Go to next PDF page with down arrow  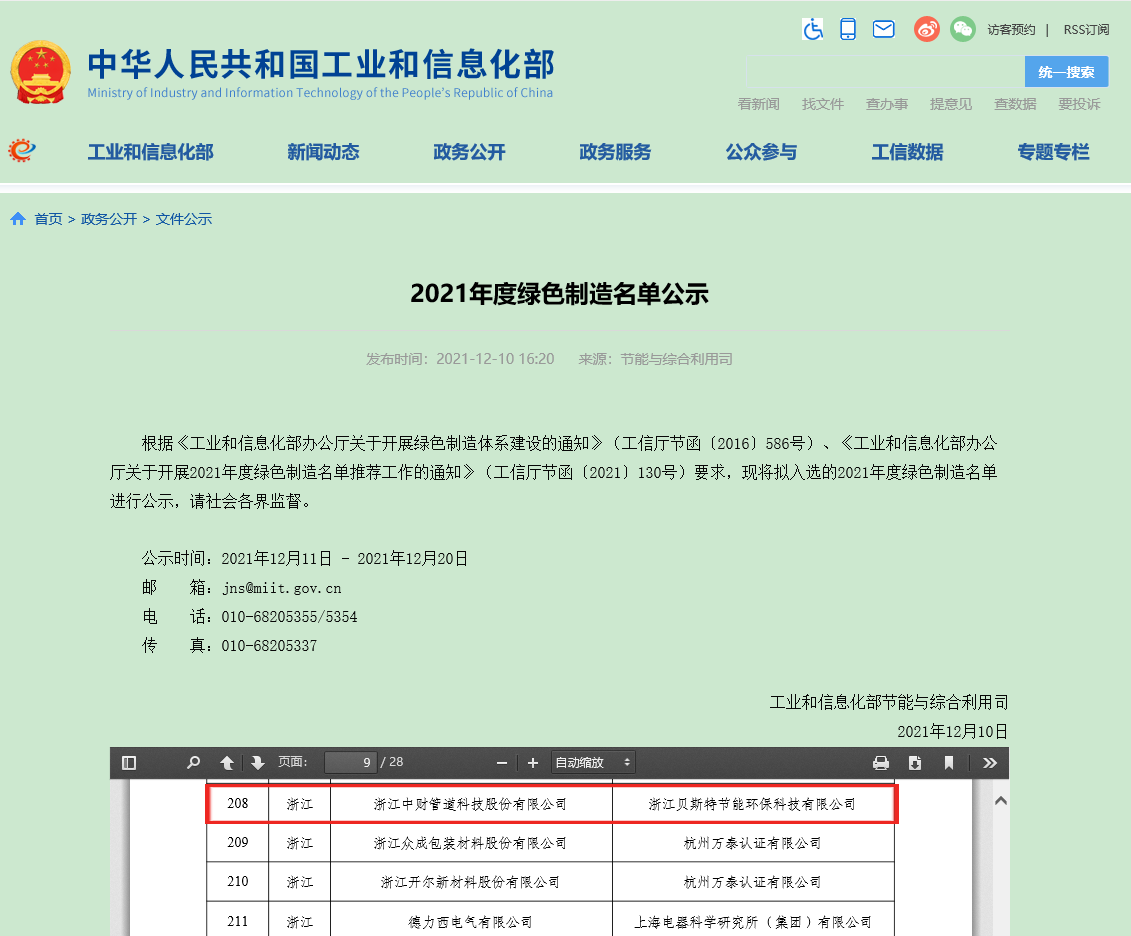pos(258,762)
